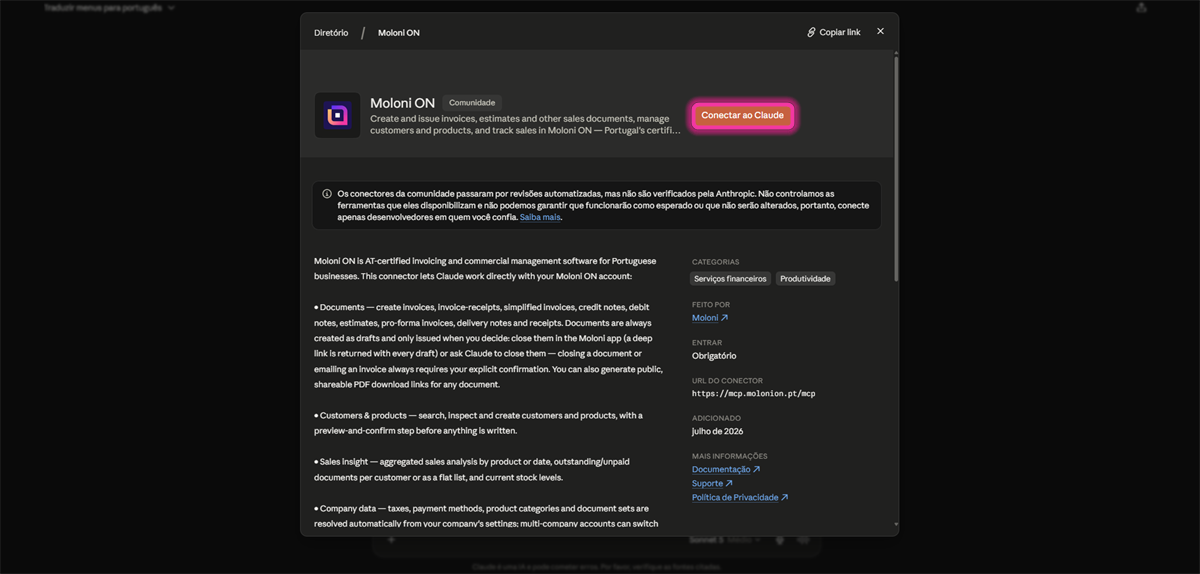This screenshot has width=1200, height=574.
Task: Copy the connector link with Copiar link
Action: [834, 32]
